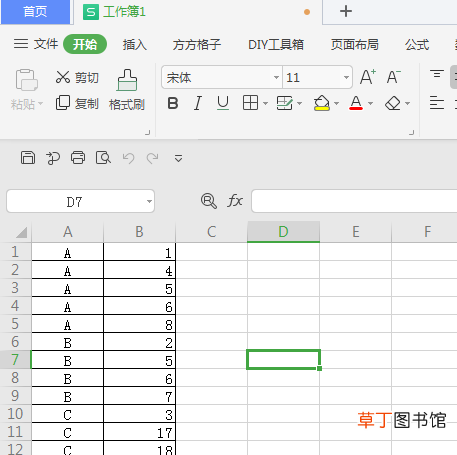Select cell B1 containing 1

pos(140,252)
